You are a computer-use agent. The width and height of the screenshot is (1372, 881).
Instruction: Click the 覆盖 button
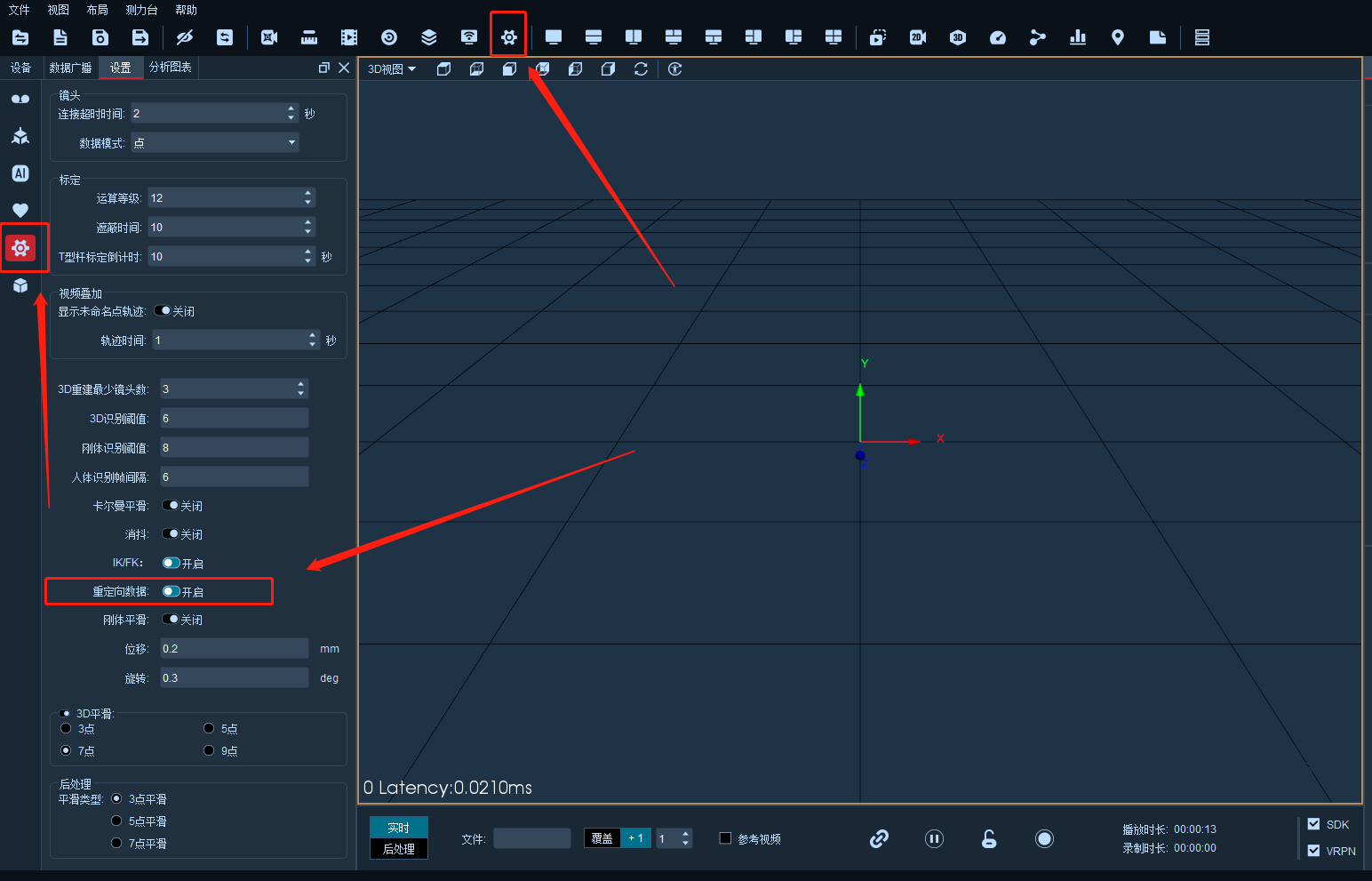click(x=602, y=838)
